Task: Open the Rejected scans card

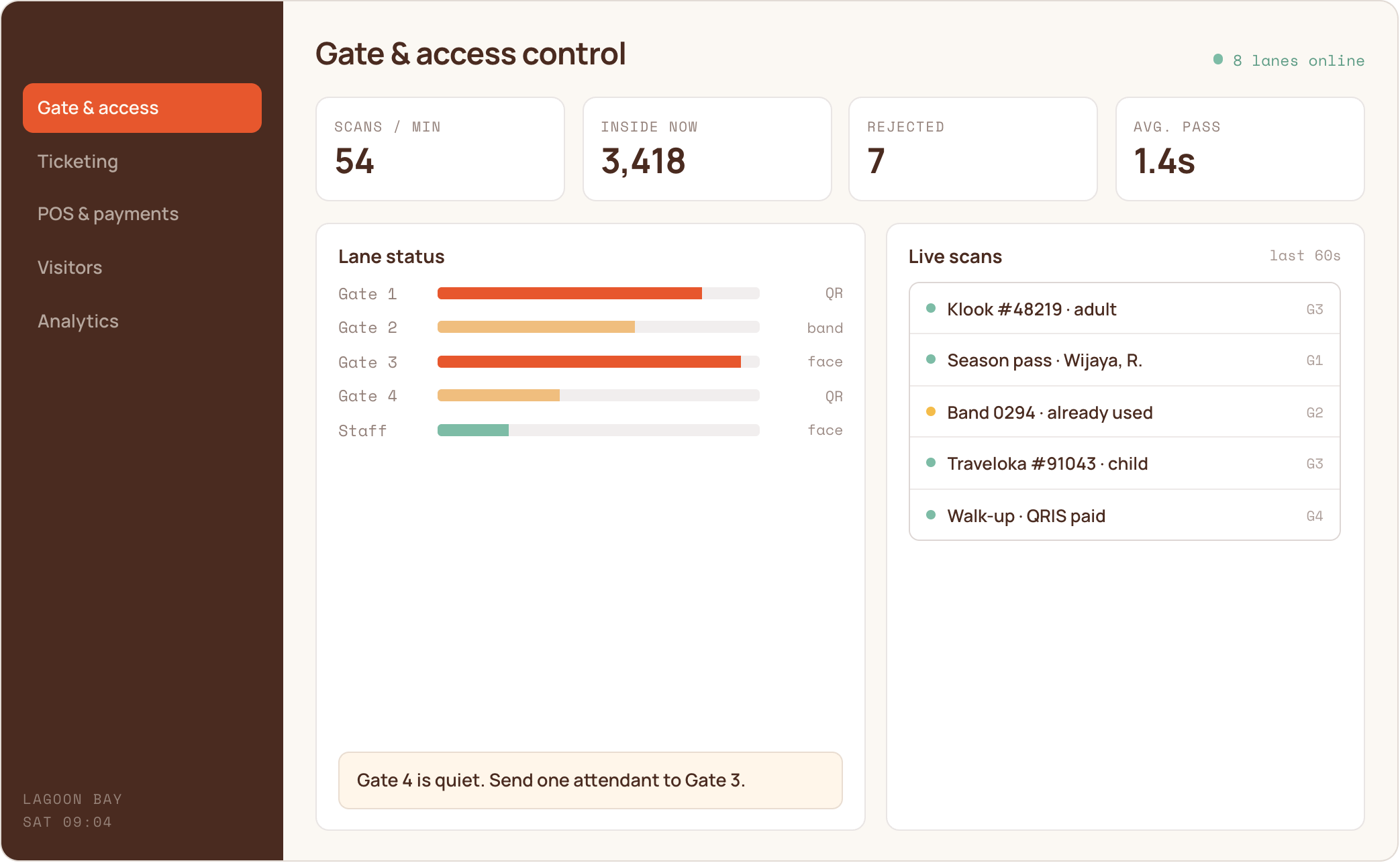Action: 973,149
